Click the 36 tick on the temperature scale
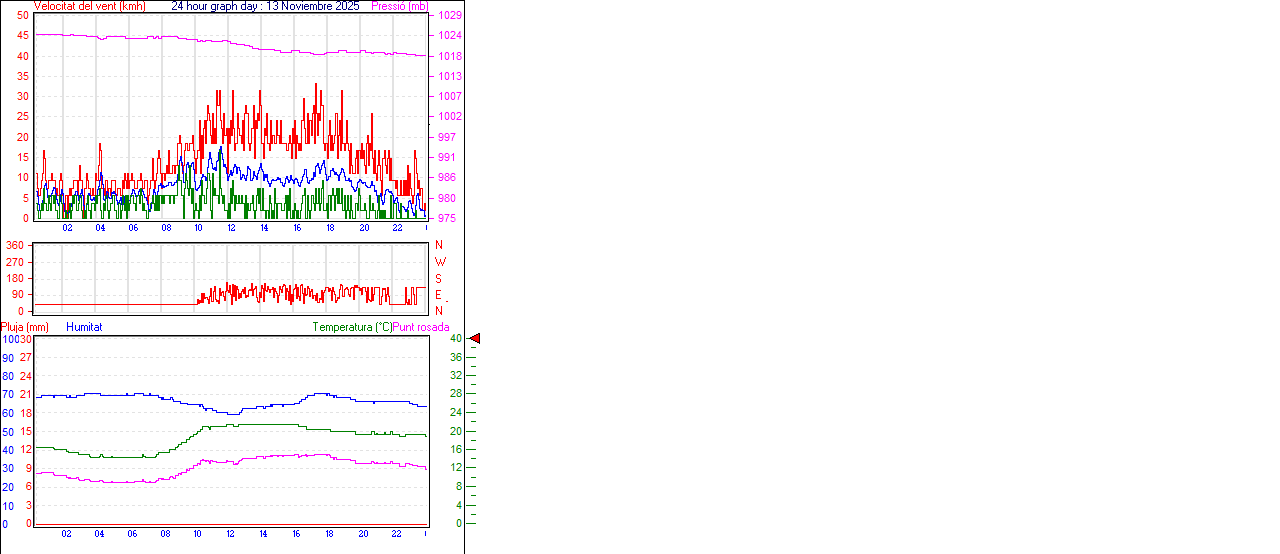The width and height of the screenshot is (1280, 554). pos(456,357)
